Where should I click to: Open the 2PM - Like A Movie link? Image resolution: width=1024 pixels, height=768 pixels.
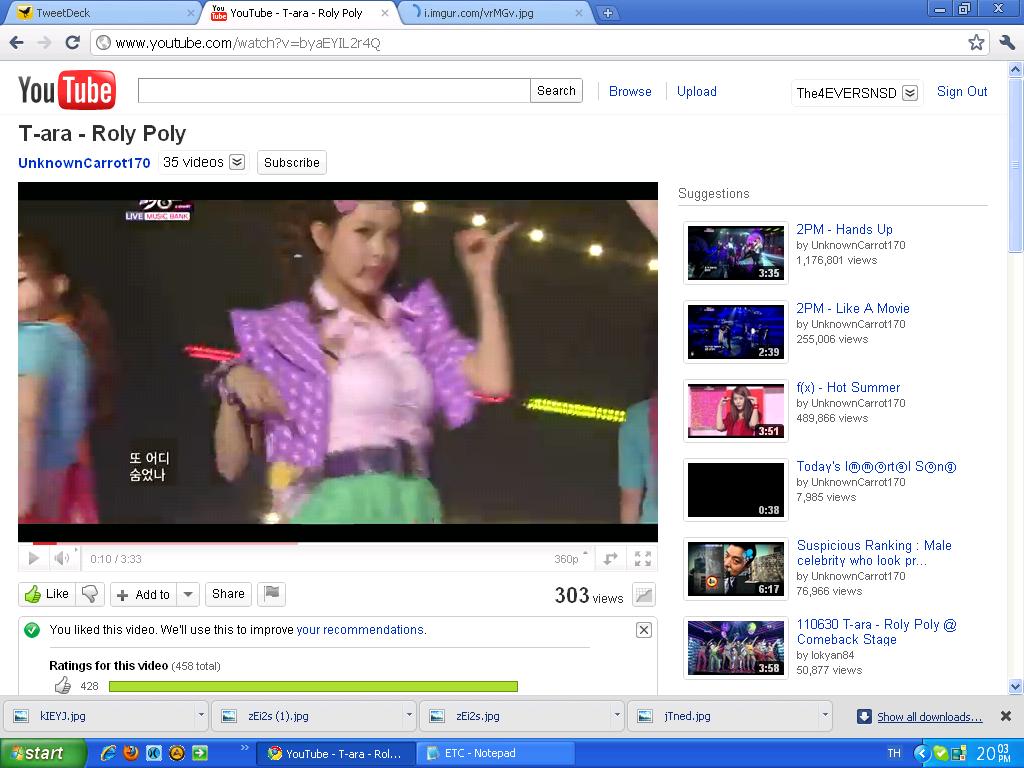tap(853, 308)
